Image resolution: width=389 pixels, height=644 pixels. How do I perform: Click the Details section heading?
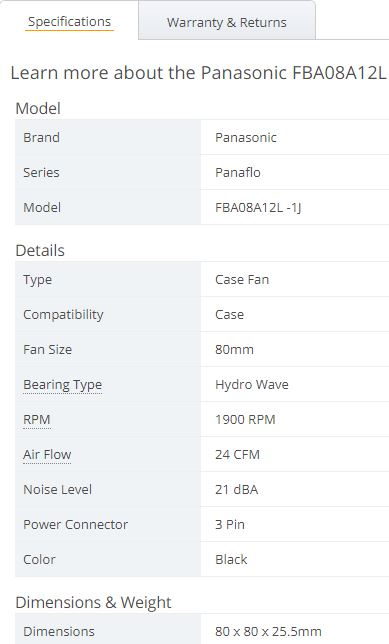40,251
